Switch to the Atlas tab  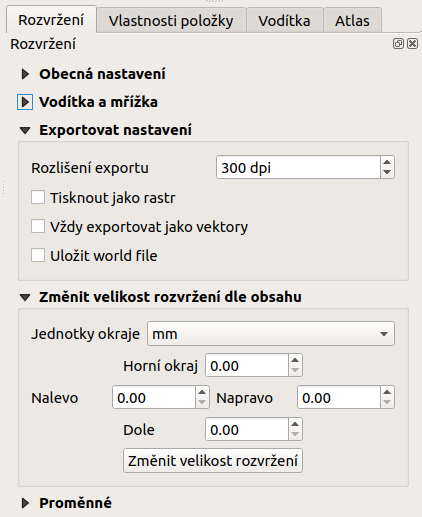coord(352,21)
